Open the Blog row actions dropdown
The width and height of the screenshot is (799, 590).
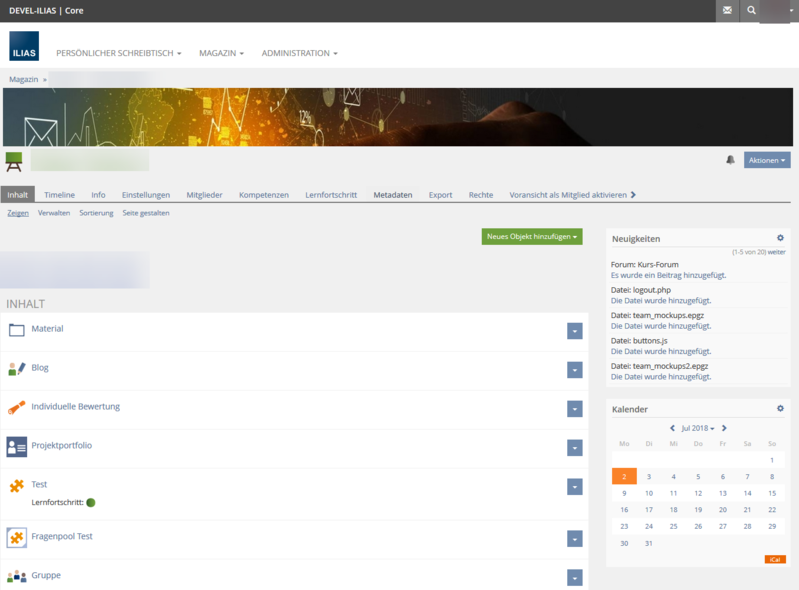(574, 370)
